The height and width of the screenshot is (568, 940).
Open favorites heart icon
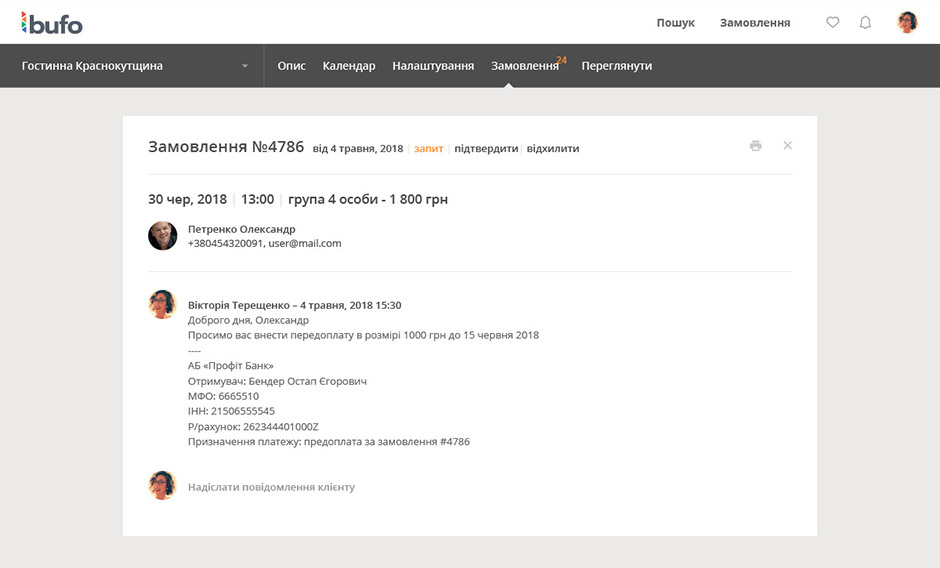[832, 22]
